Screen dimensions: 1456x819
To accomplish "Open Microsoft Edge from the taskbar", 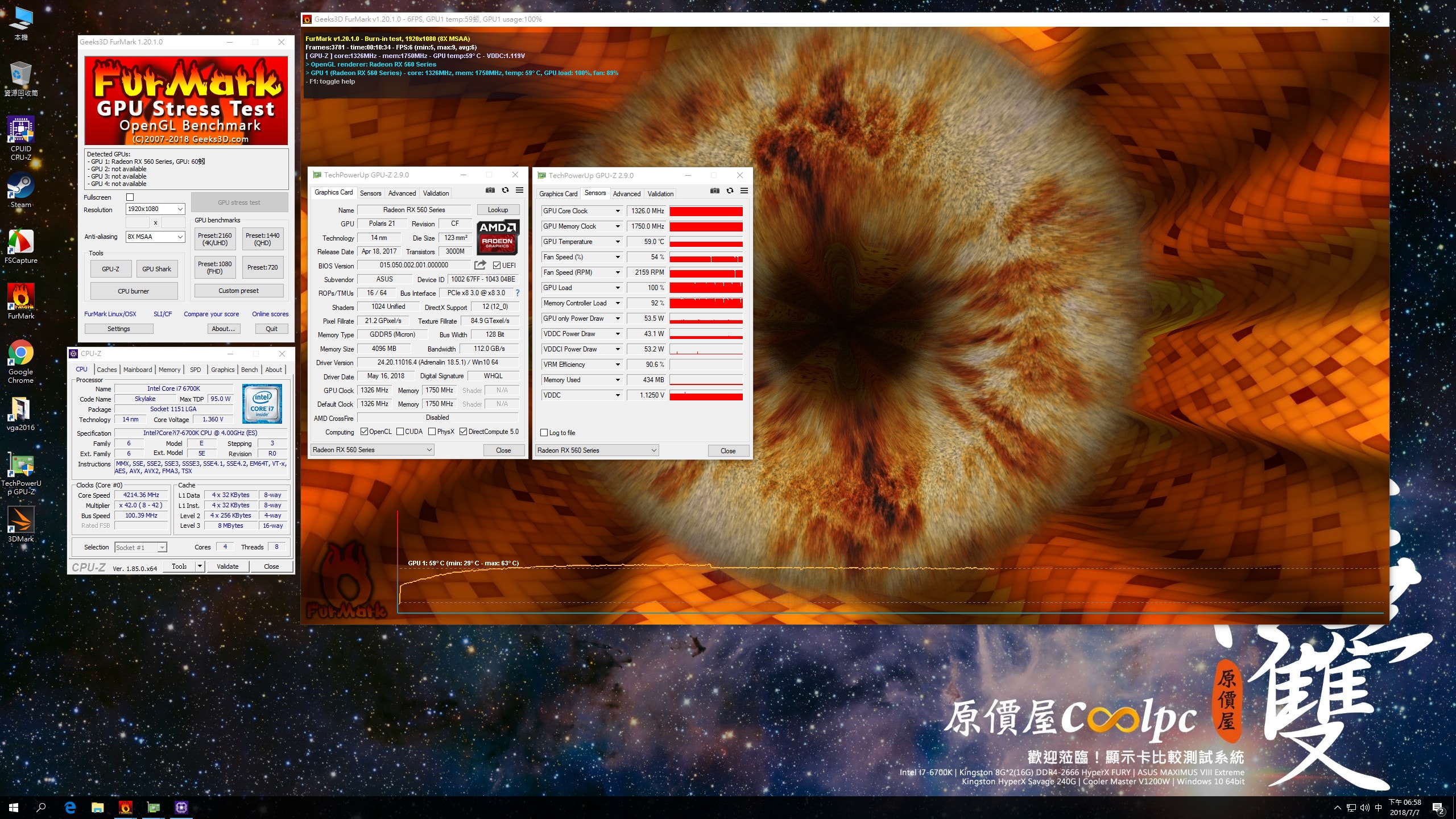I will pos(70,808).
